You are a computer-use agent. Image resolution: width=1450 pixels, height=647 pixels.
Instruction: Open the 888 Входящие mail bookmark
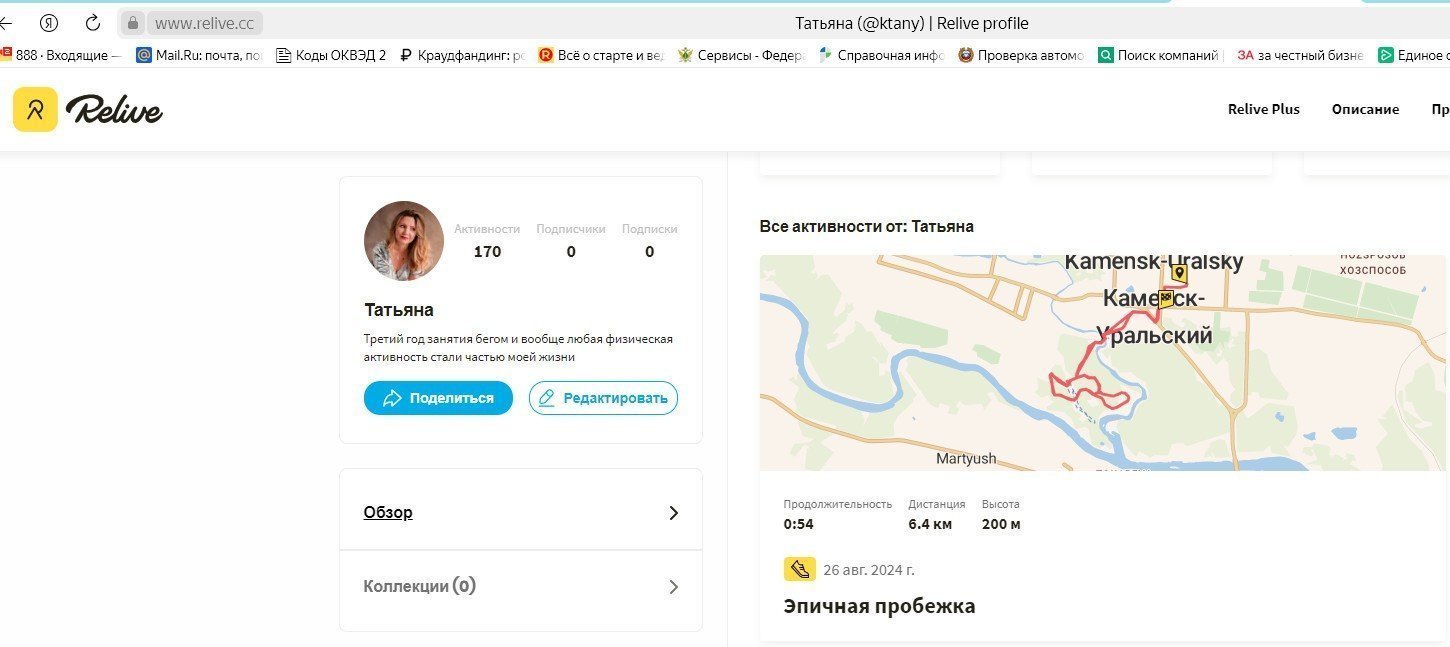[61, 55]
